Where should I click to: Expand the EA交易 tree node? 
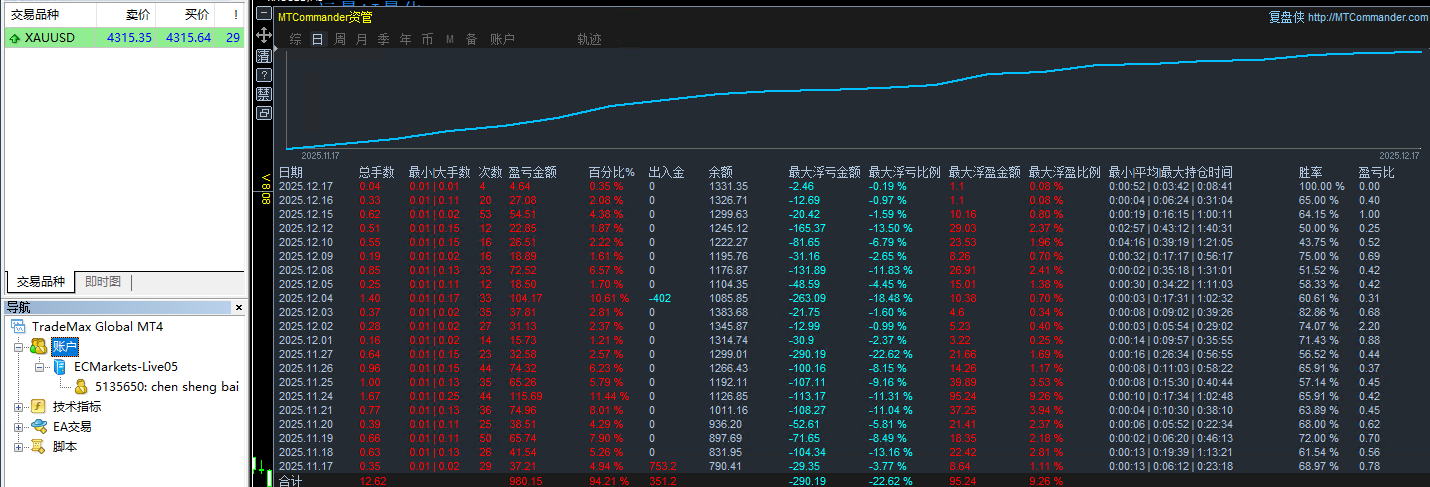tap(19, 427)
